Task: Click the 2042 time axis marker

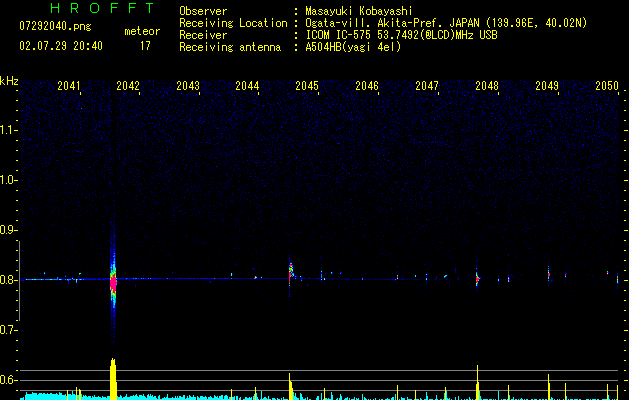Action: (x=128, y=86)
